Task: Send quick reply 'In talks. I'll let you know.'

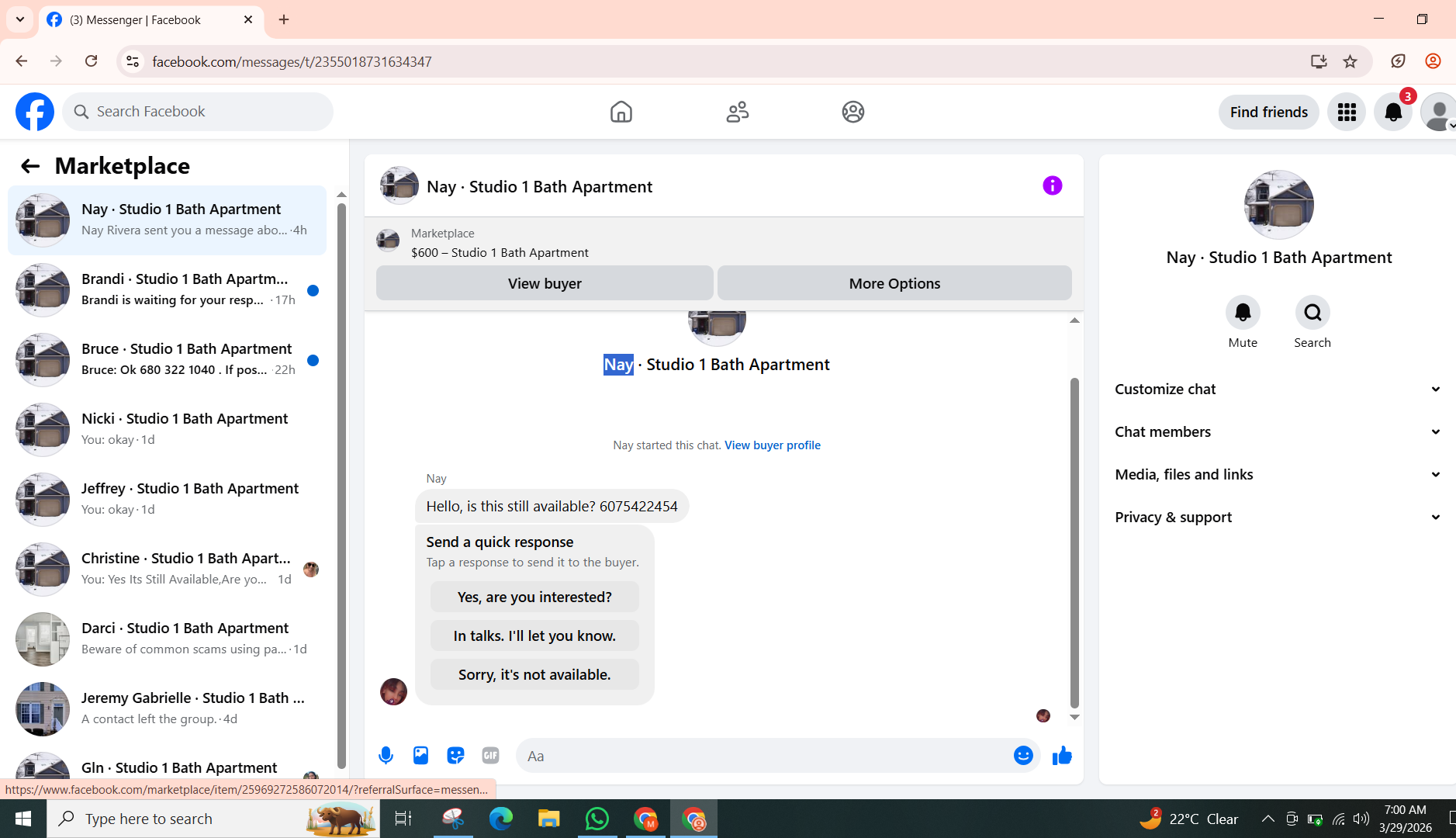Action: click(x=534, y=635)
